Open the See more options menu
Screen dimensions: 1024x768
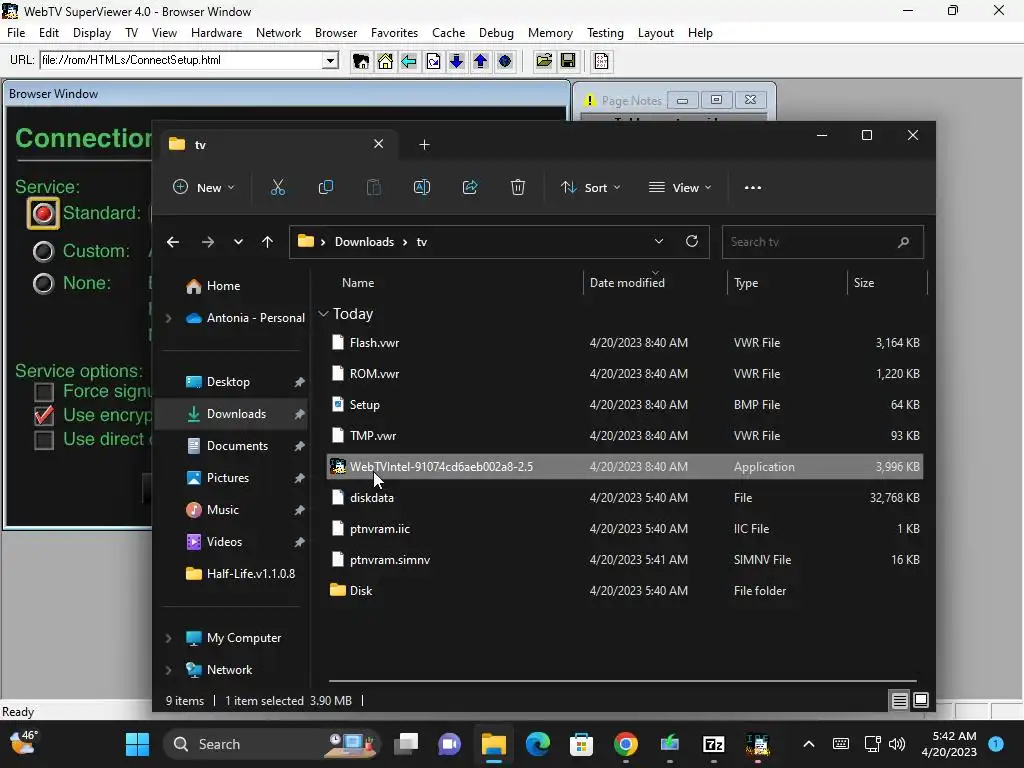752,187
